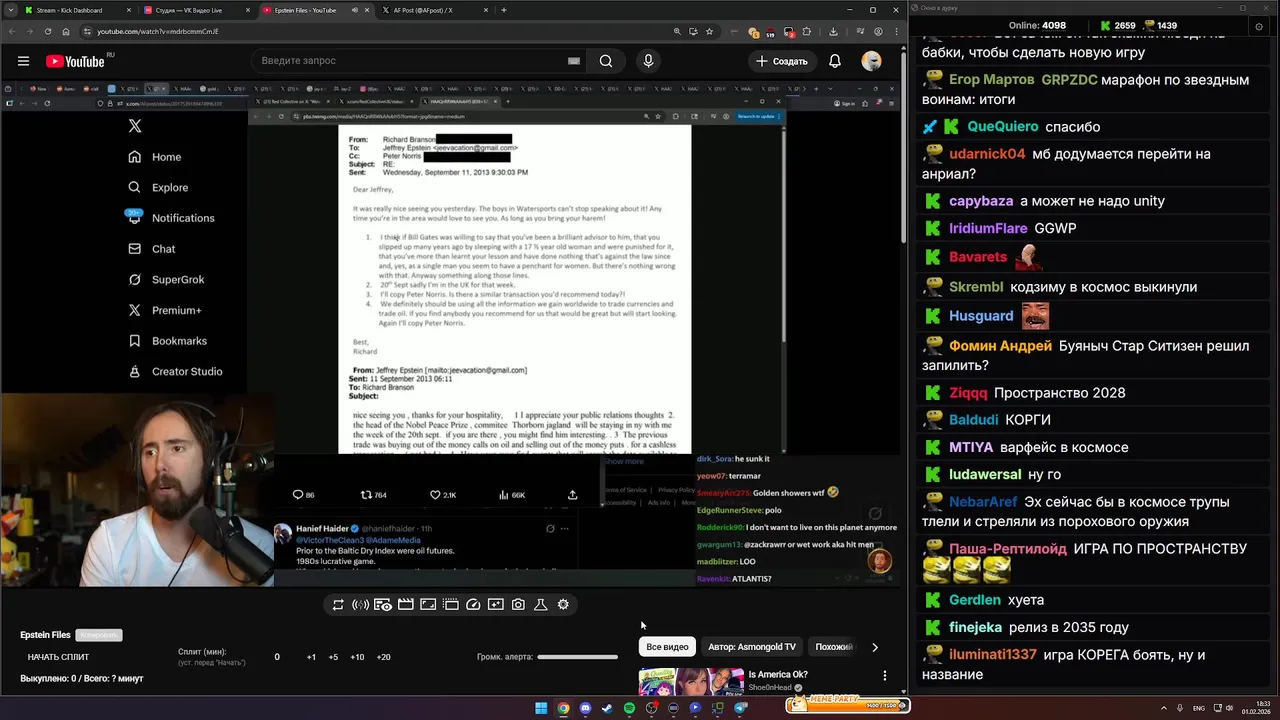Add +1 minute to split
The image size is (1280, 720).
pos(311,657)
